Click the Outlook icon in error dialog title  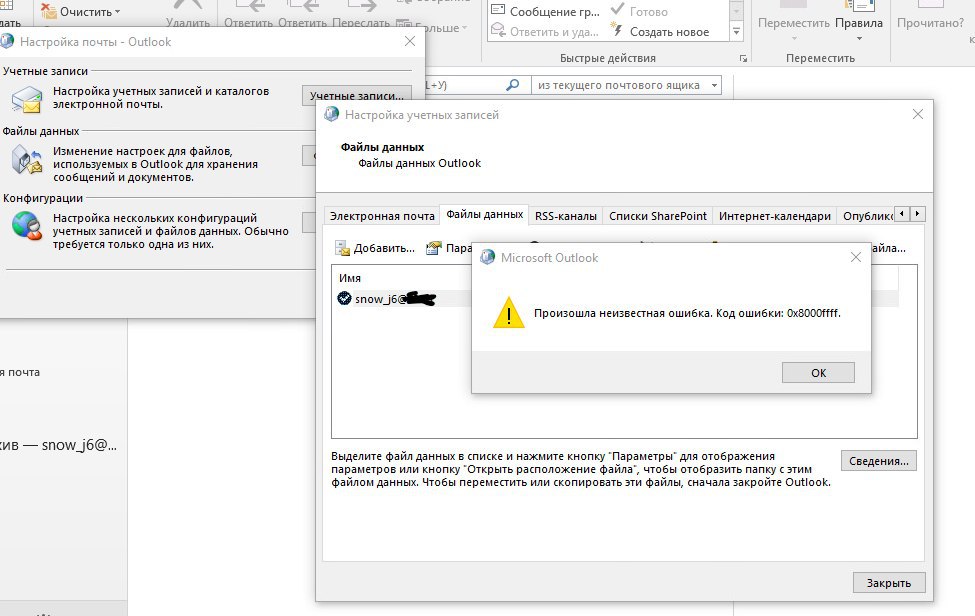pyautogui.click(x=488, y=257)
